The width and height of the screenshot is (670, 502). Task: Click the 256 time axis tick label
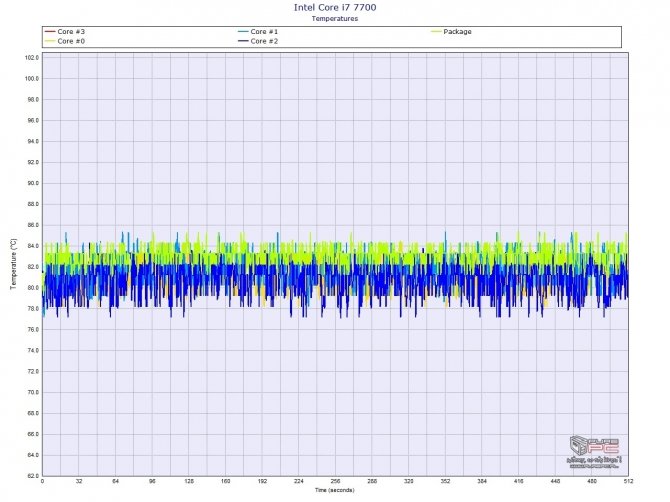pyautogui.click(x=335, y=481)
